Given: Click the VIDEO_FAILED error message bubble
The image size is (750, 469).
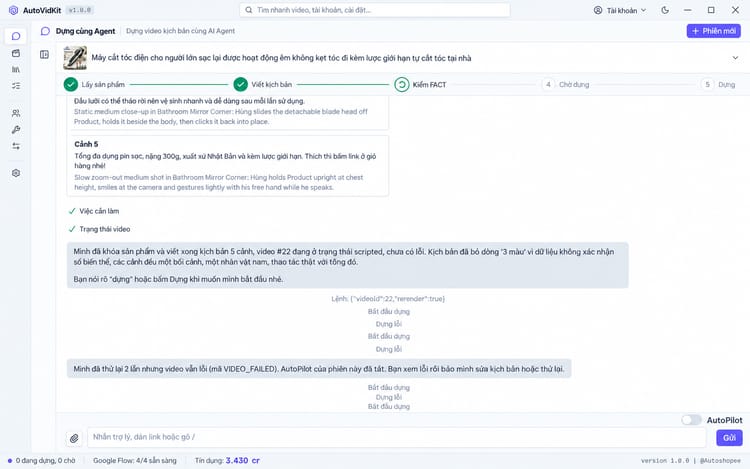Looking at the screenshot, I should click(319, 369).
